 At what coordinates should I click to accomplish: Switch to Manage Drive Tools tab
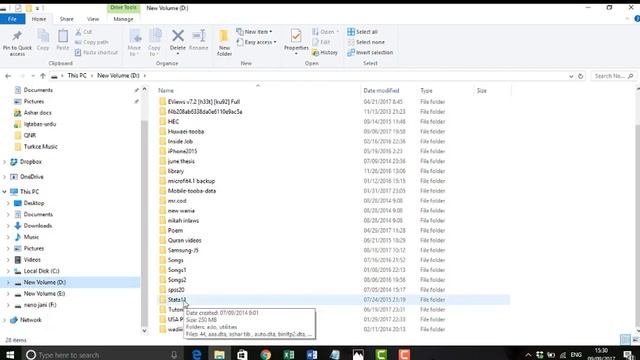tap(123, 19)
